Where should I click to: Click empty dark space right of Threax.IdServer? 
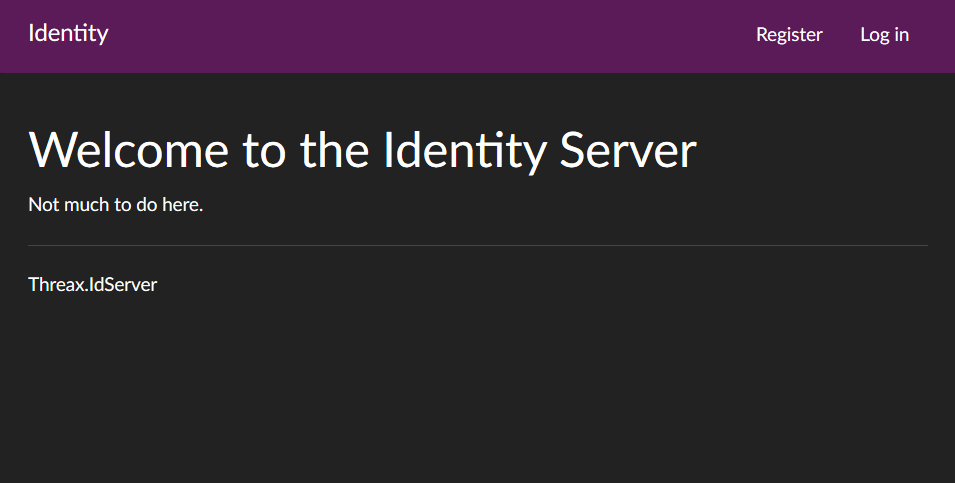pyautogui.click(x=500, y=285)
